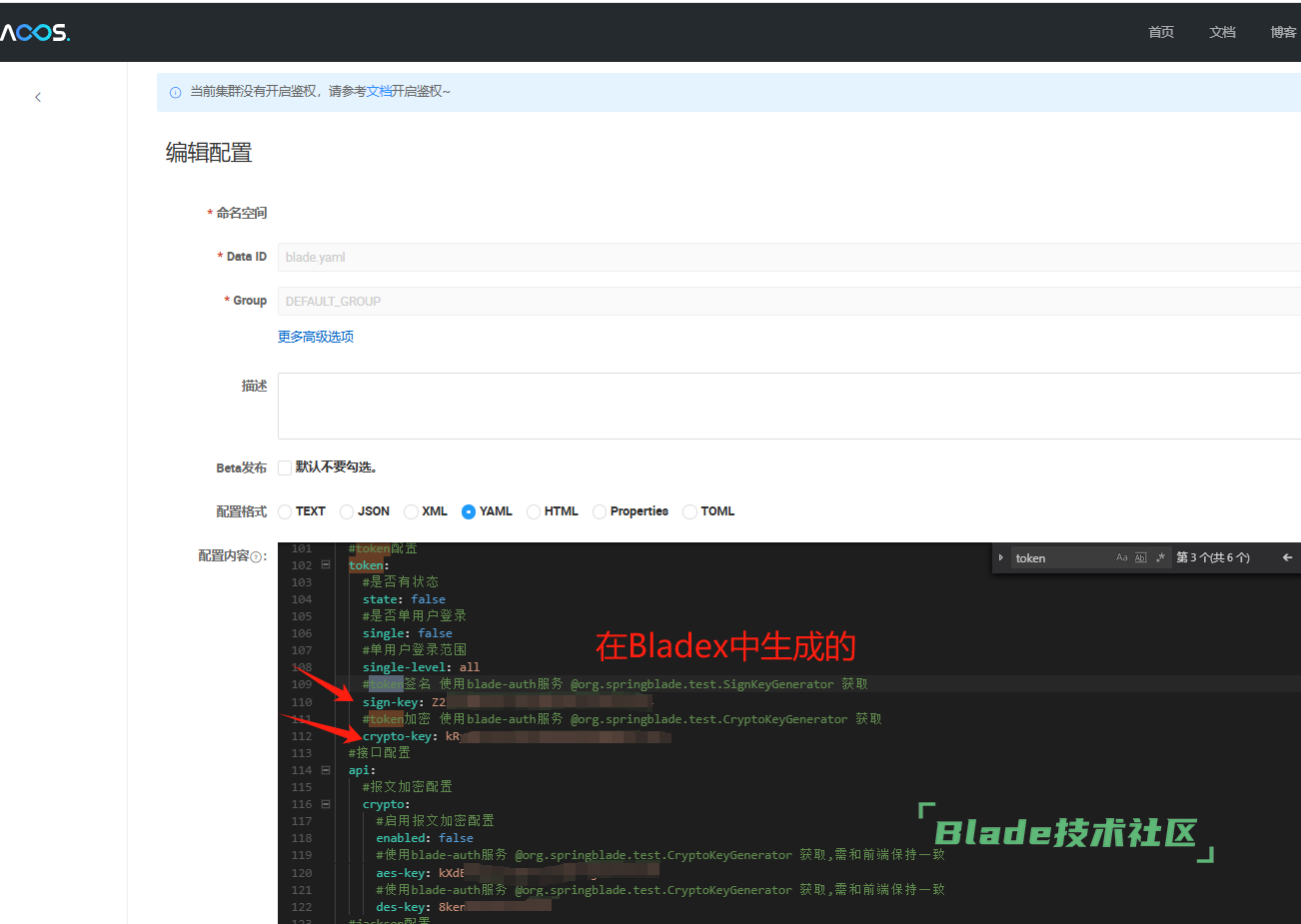The height and width of the screenshot is (924, 1301).
Task: Click the Nacos logo in the header
Action: [35, 32]
